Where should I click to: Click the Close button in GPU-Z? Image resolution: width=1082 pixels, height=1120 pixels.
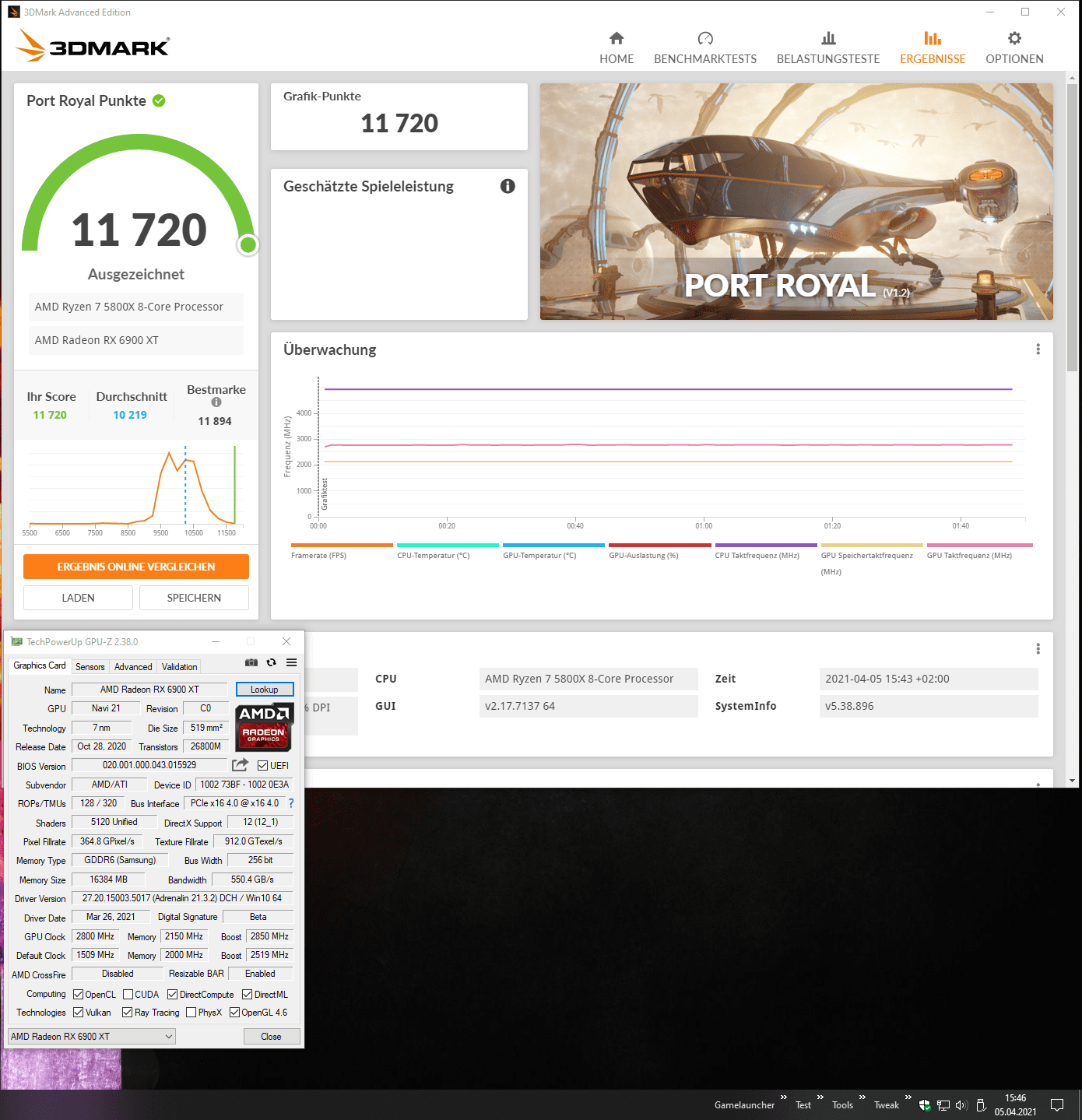tap(271, 1037)
